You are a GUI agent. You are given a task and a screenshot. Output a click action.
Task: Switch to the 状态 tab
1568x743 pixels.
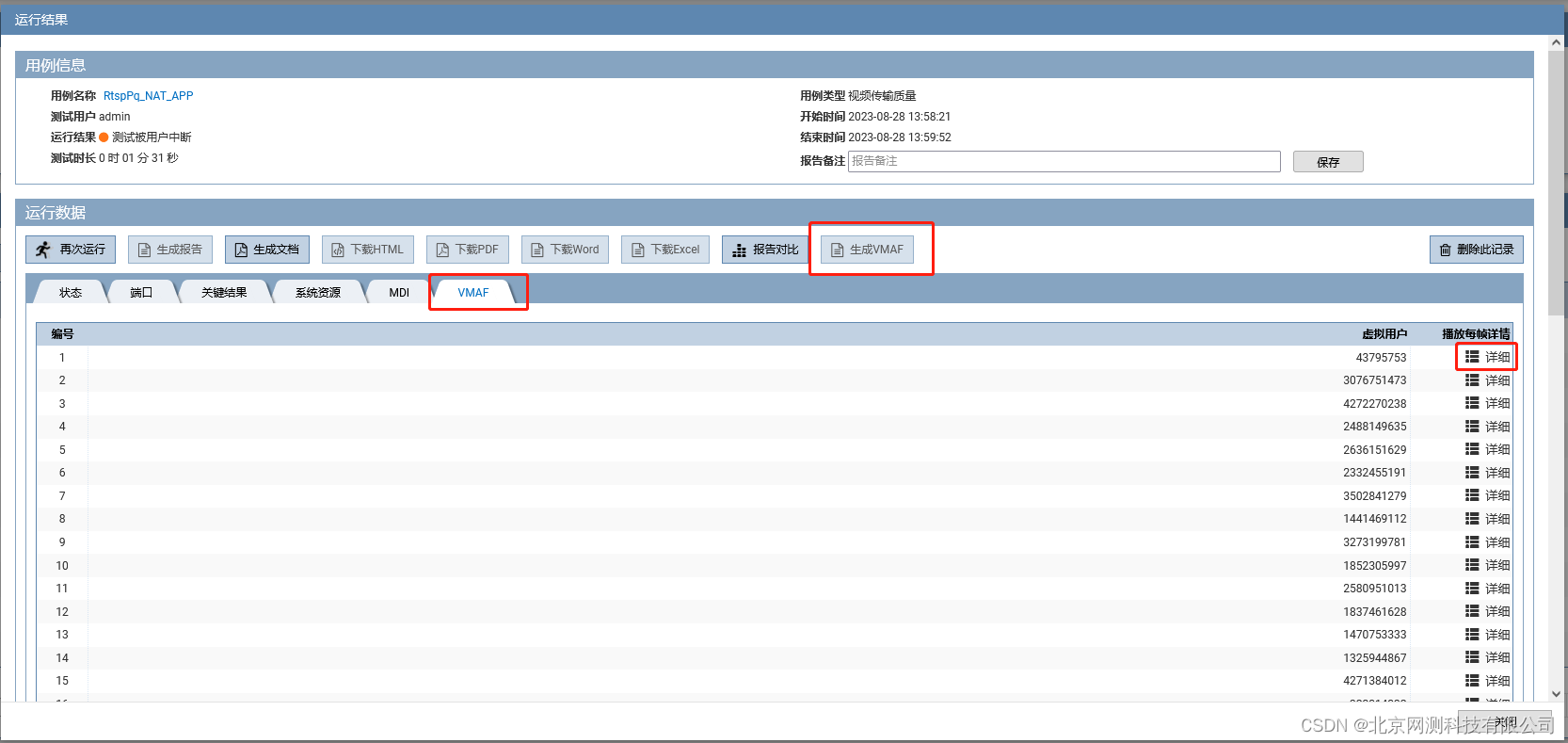point(71,292)
